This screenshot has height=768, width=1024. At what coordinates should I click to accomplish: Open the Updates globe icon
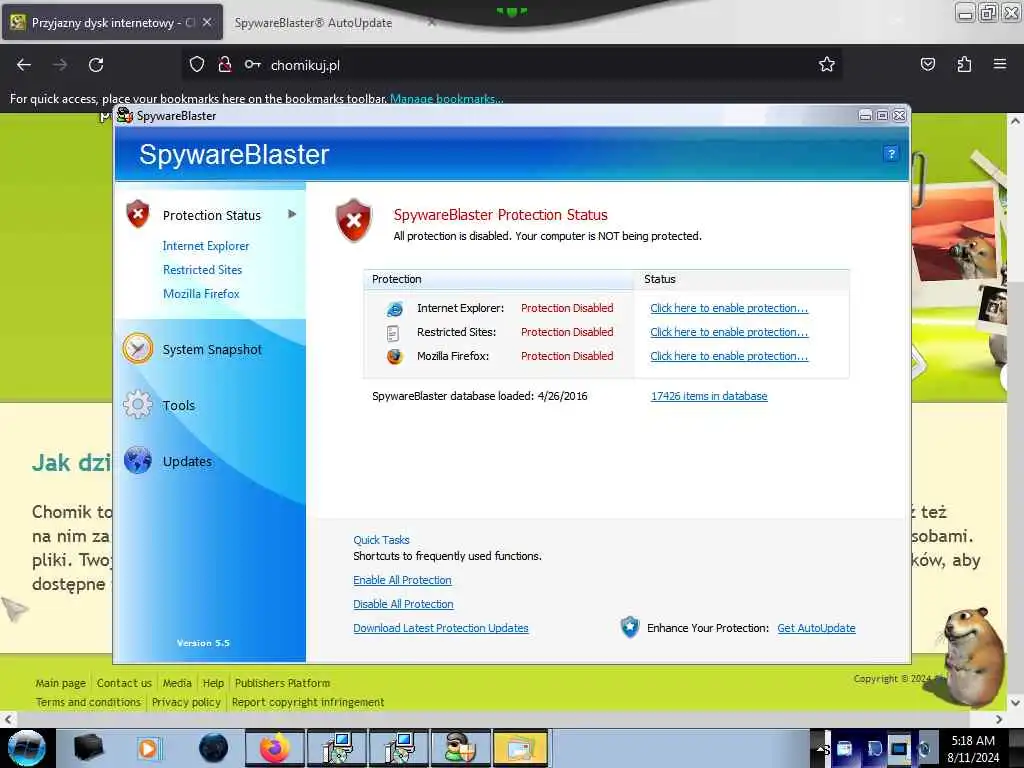click(x=138, y=460)
